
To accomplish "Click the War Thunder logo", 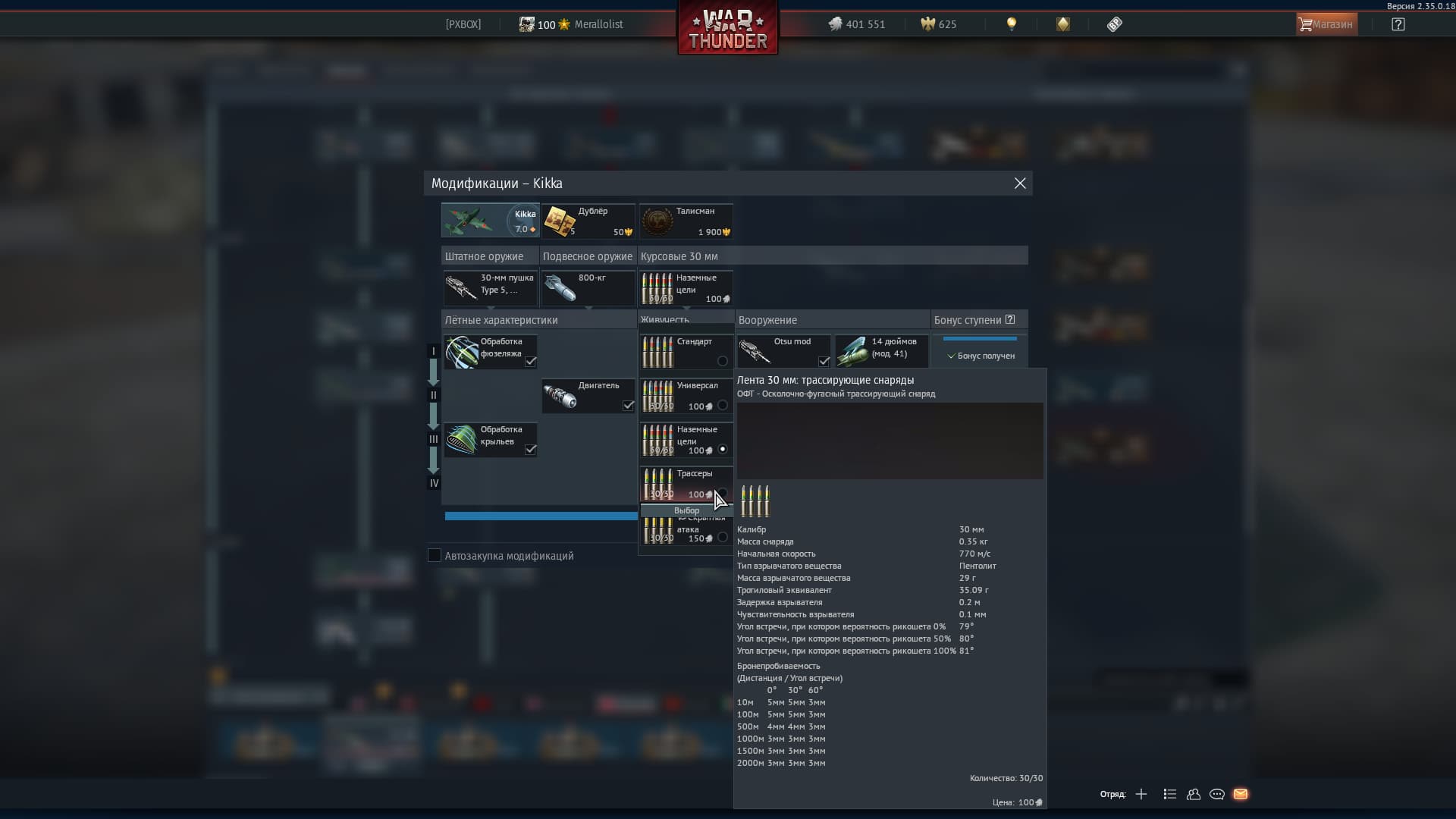I will point(728,28).
